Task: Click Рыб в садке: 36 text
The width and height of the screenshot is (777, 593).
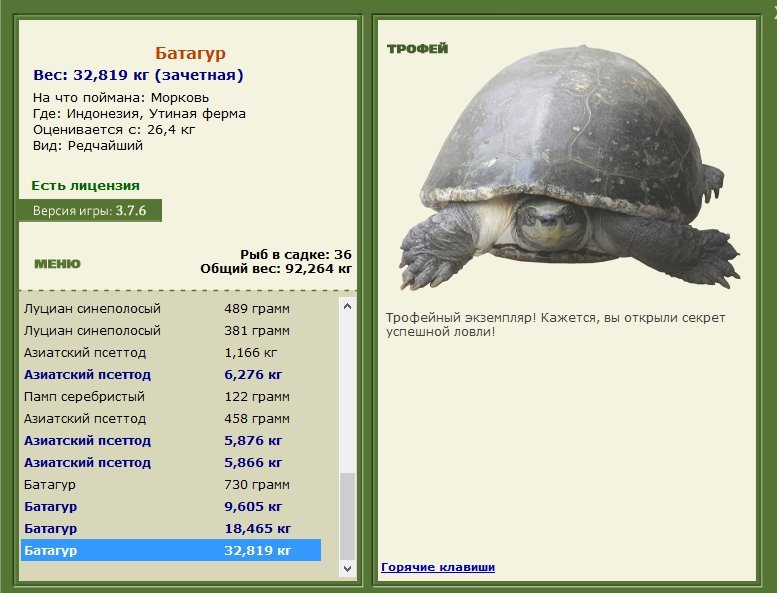Action: click(296, 254)
